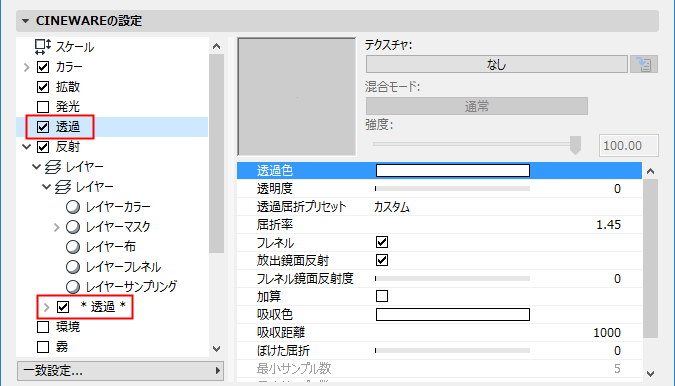Collapse the nested second レイヤー node's chevron
675x386 pixels.
click(x=46, y=187)
